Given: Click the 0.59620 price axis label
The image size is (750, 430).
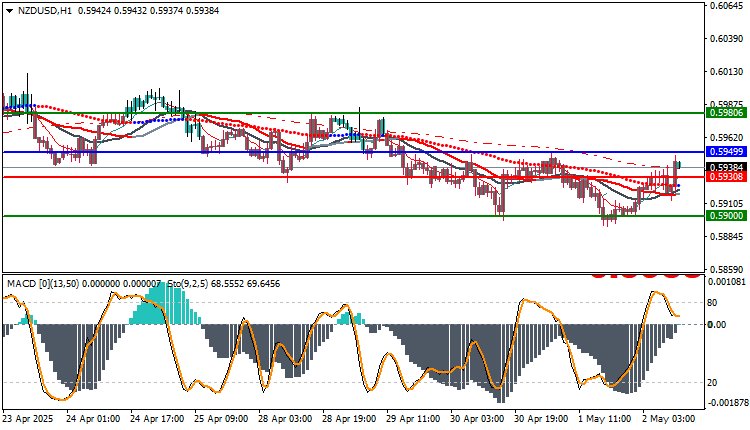Looking at the screenshot, I should [x=727, y=138].
